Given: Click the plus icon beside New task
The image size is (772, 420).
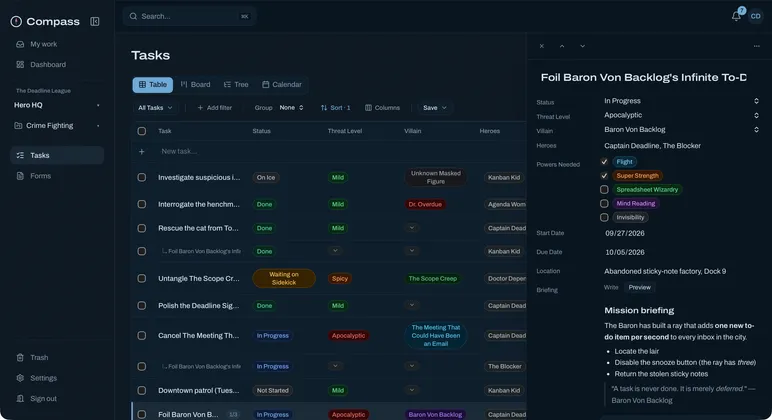Looking at the screenshot, I should [x=141, y=152].
